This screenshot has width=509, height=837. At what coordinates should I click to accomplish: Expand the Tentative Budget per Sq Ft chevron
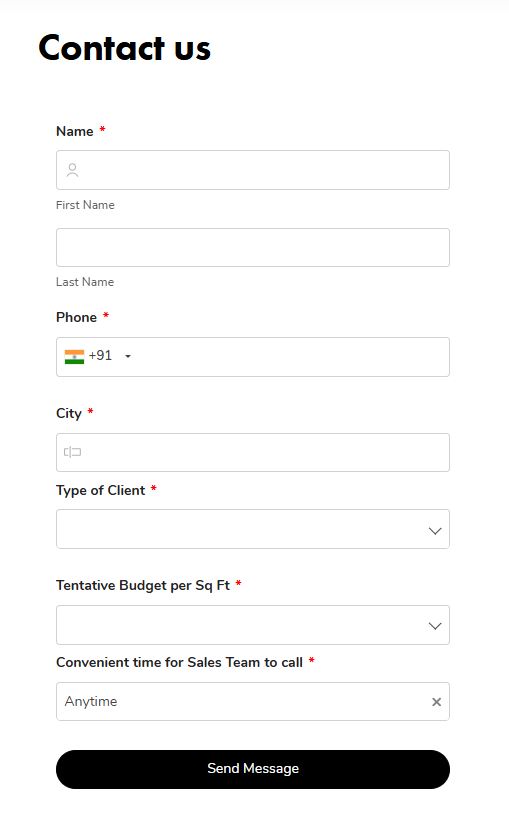coord(435,626)
